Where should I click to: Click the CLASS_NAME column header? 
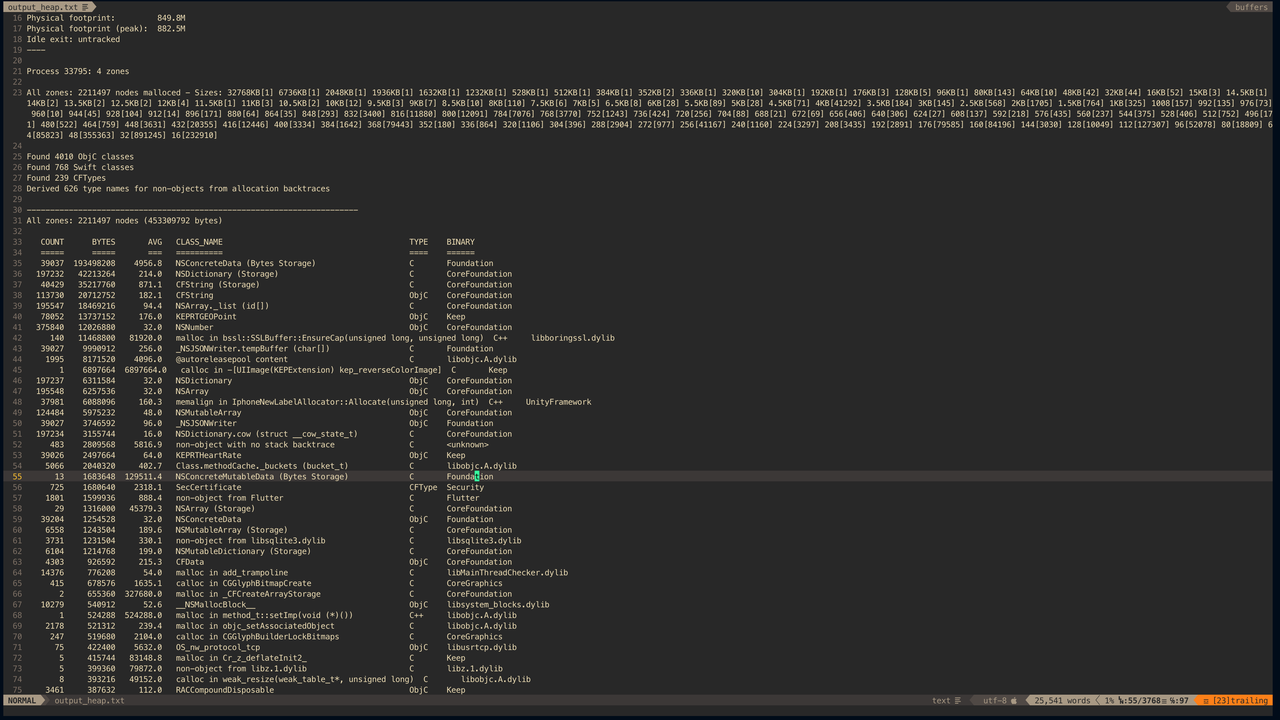click(199, 242)
